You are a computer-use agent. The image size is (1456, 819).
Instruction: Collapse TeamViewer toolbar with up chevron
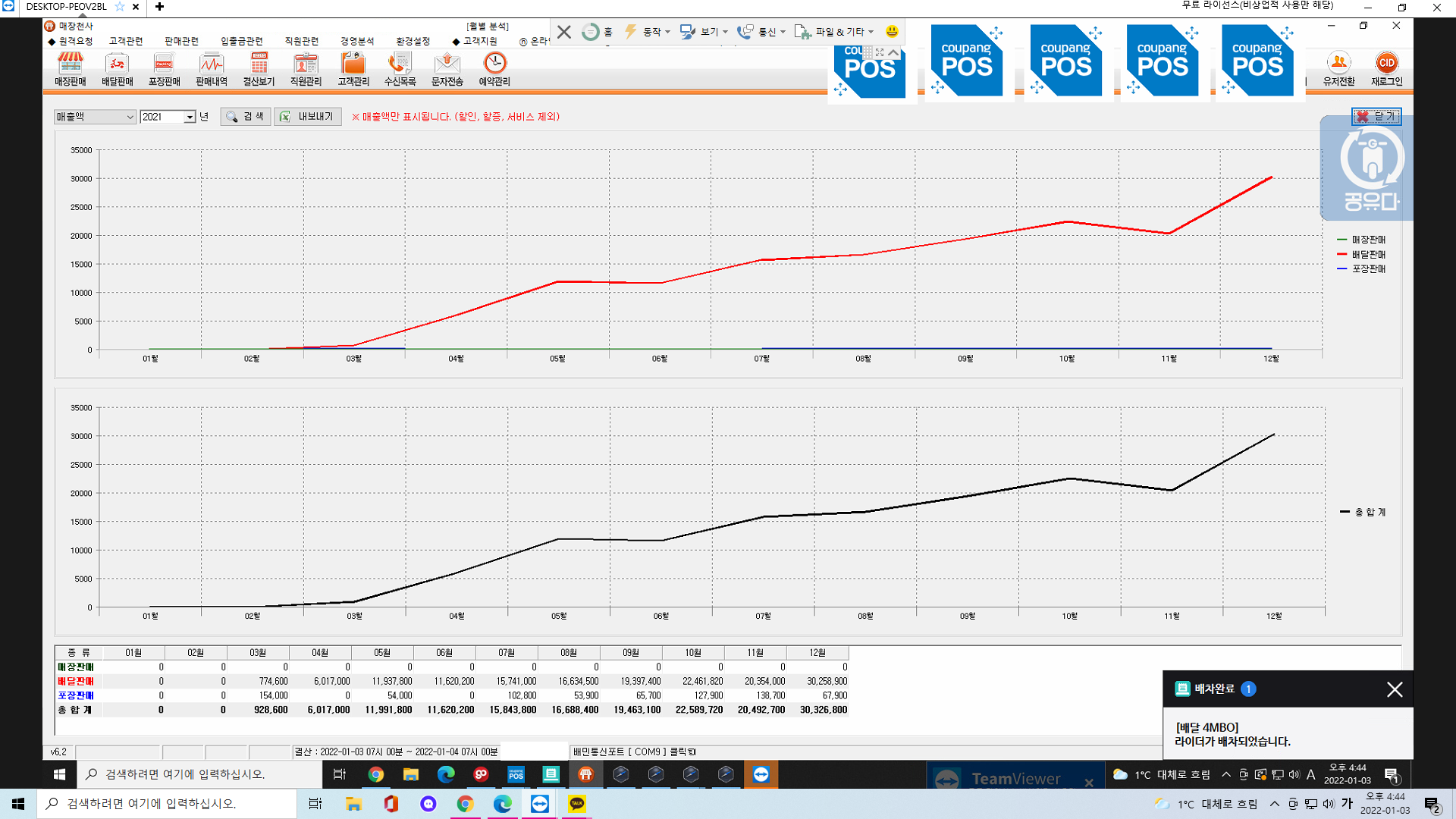[x=893, y=52]
